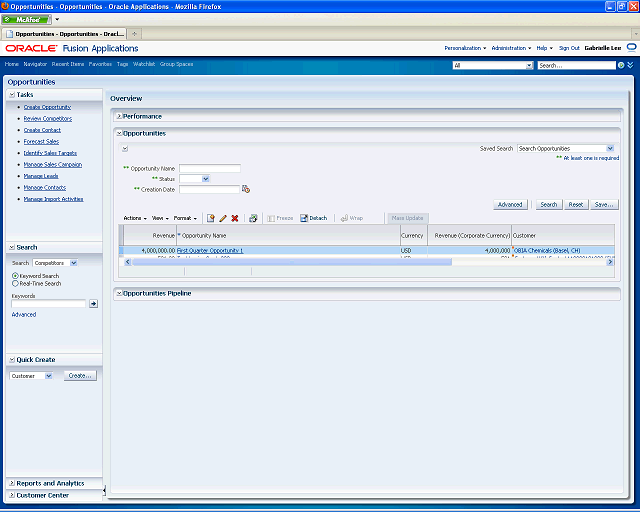Click the Manage Leads task link
Screen dimensions: 640x512
pos(41,176)
